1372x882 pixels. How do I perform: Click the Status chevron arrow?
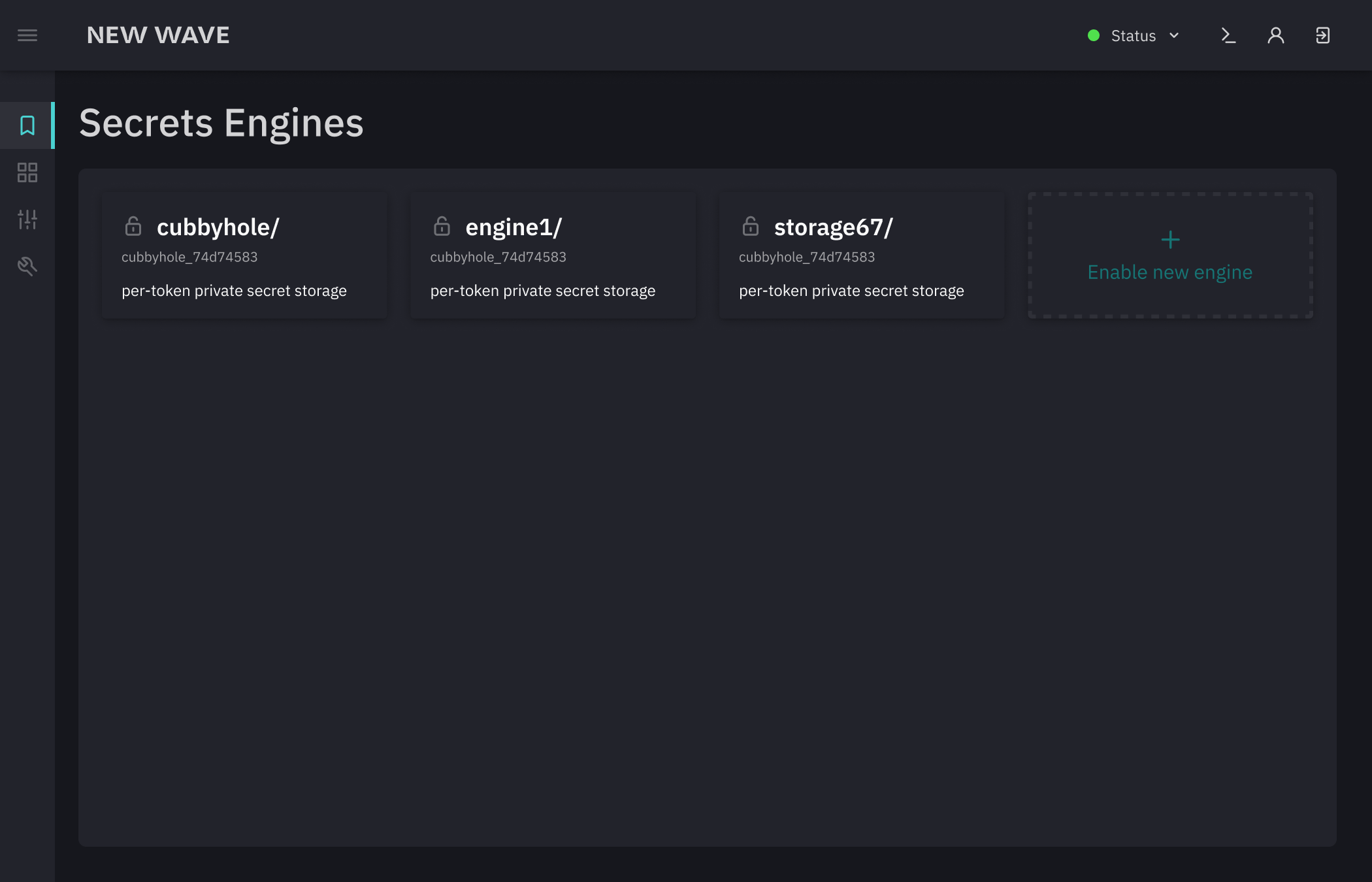point(1174,35)
